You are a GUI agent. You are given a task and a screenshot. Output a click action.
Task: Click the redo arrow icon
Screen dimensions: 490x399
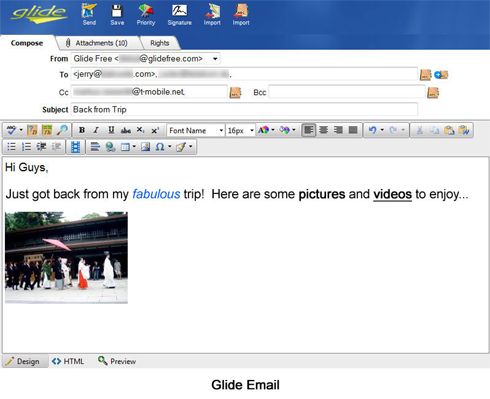pos(393,130)
